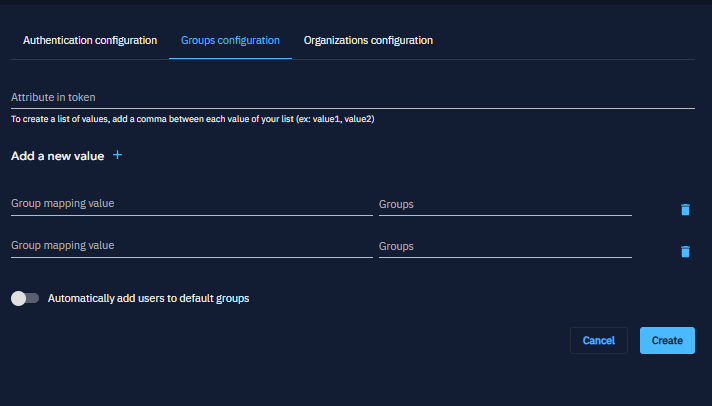Switch to Authentication configuration tab
This screenshot has height=406, width=712.
(x=90, y=40)
